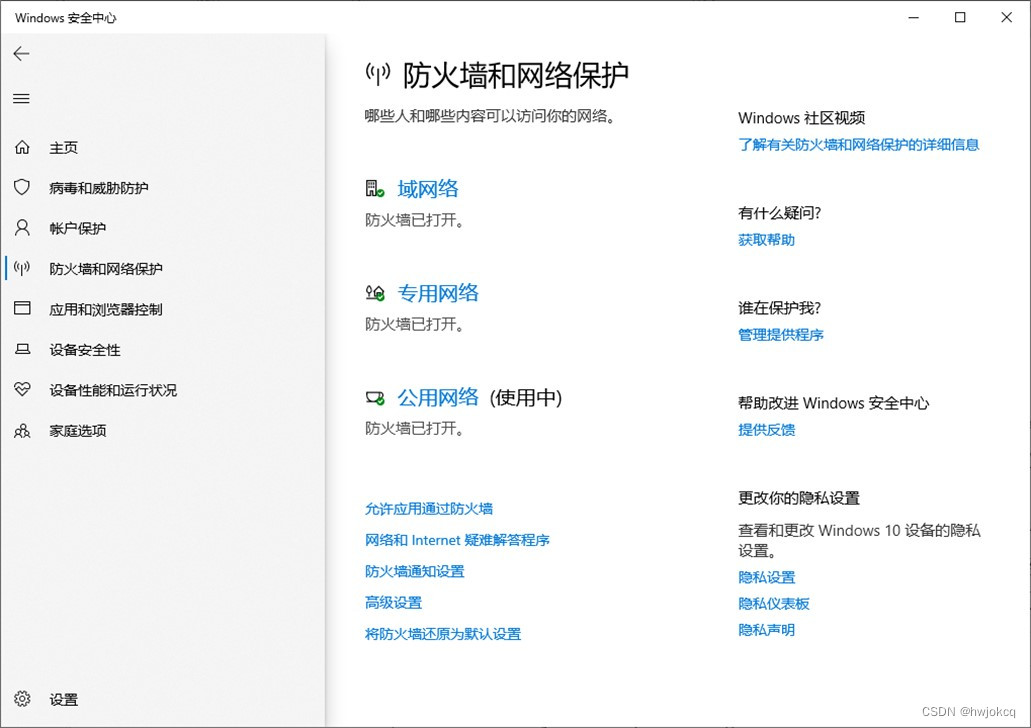The height and width of the screenshot is (728, 1031).
Task: Click the antenna icon in page heading
Action: (378, 74)
